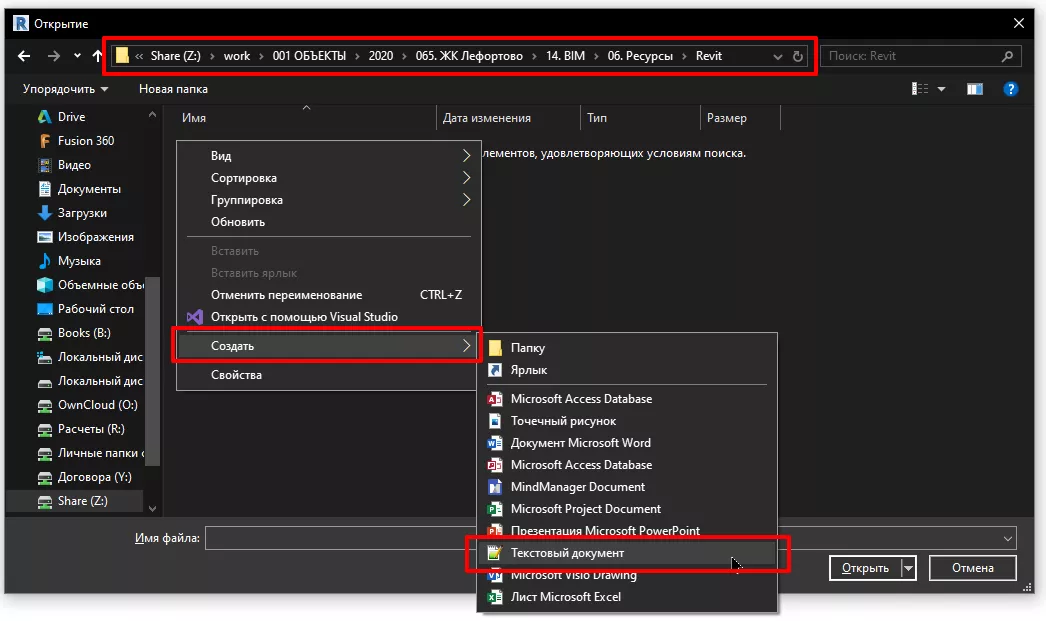This screenshot has width=1046, height=621.
Task: Click the back navigation arrow
Action: (25, 56)
